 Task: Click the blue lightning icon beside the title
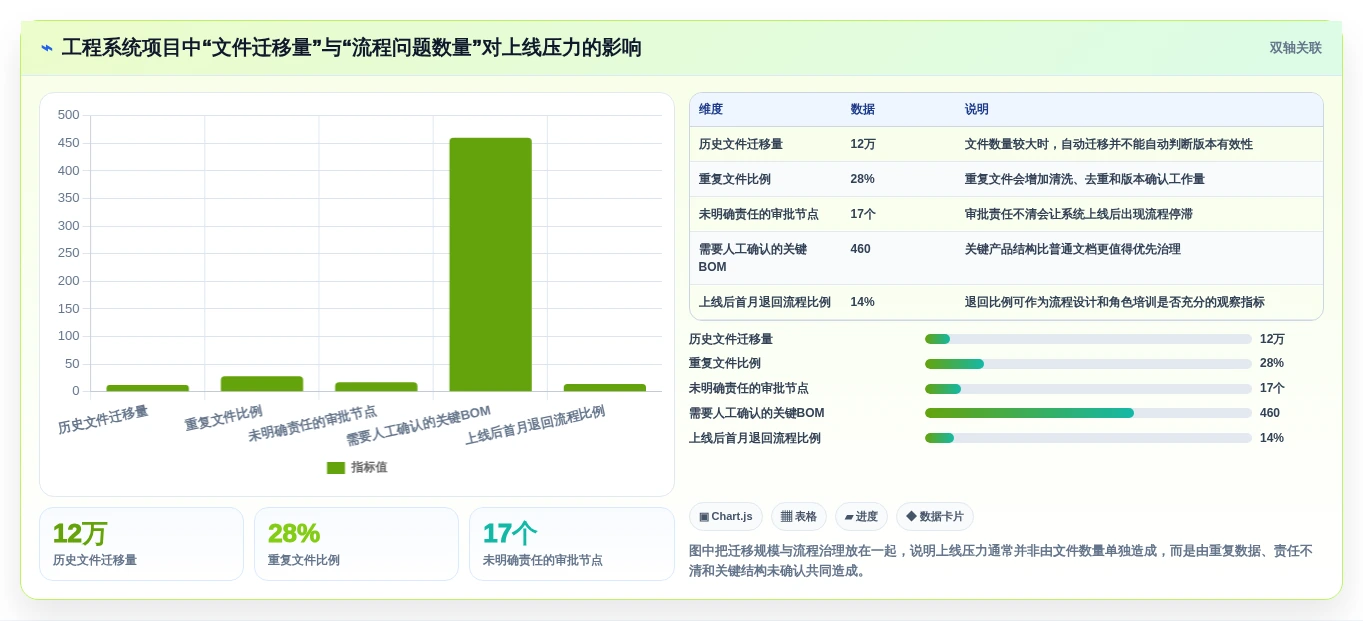point(47,48)
